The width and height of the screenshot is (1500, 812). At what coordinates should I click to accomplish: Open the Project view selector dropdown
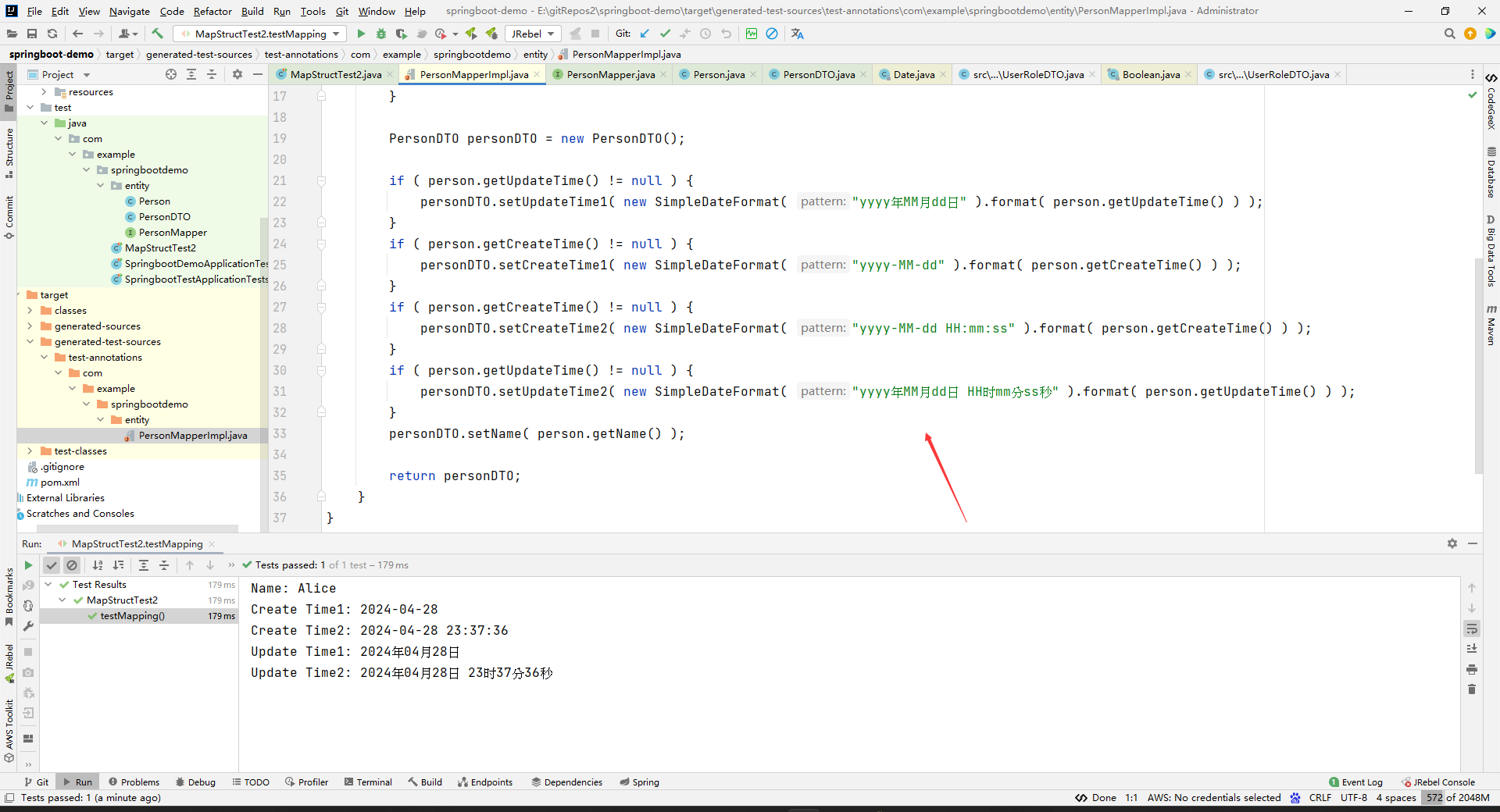[x=59, y=74]
